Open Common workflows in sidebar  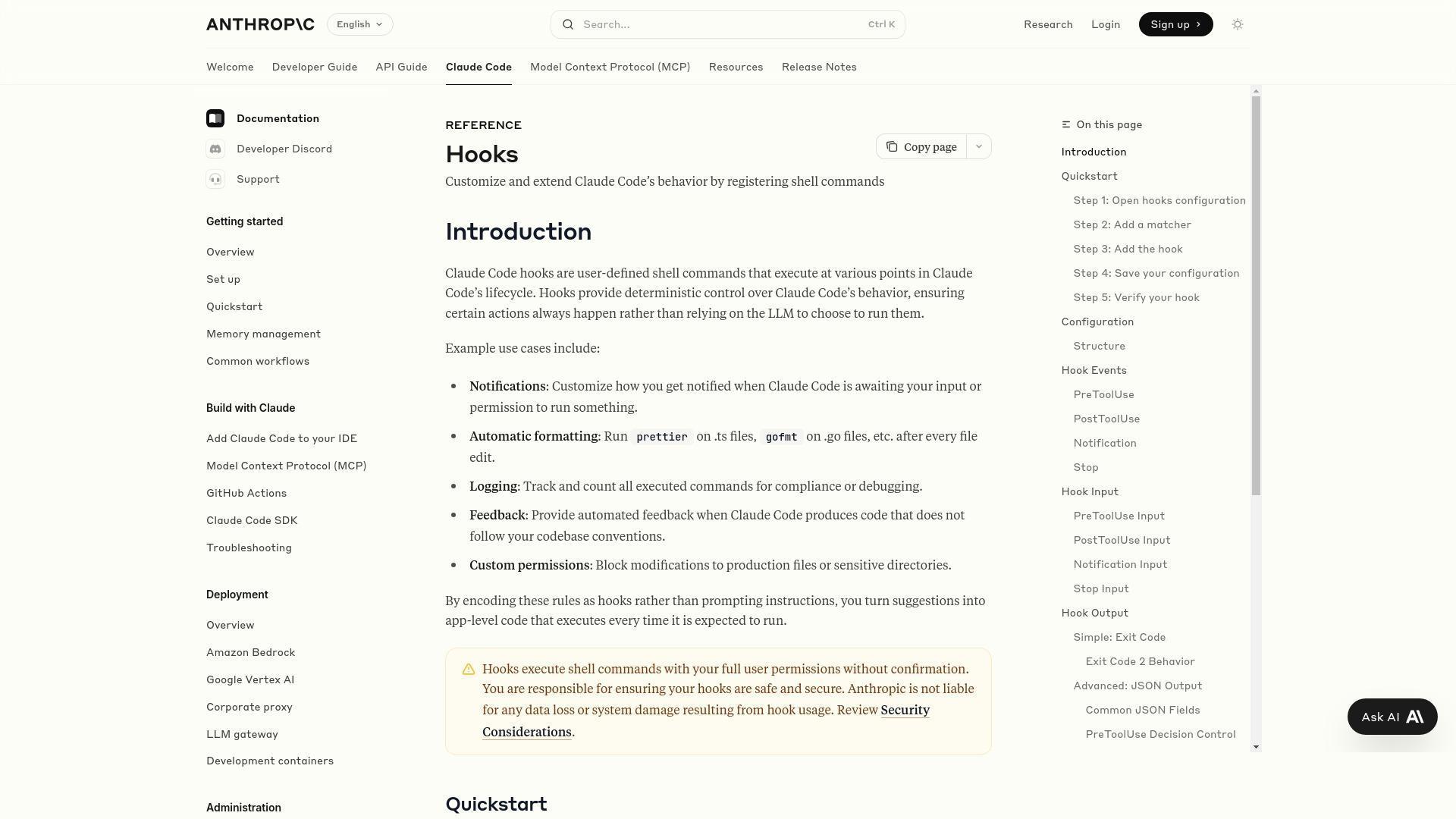(258, 361)
